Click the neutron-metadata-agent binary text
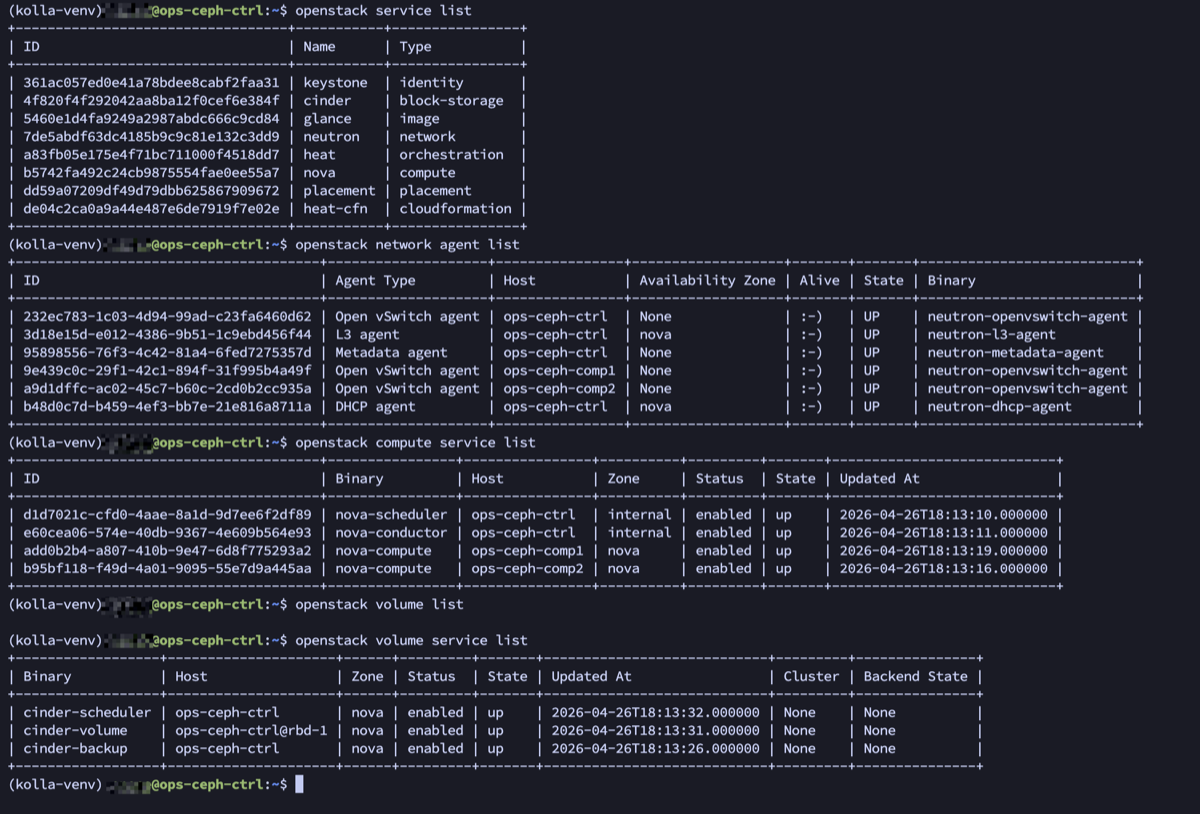 click(x=1015, y=353)
